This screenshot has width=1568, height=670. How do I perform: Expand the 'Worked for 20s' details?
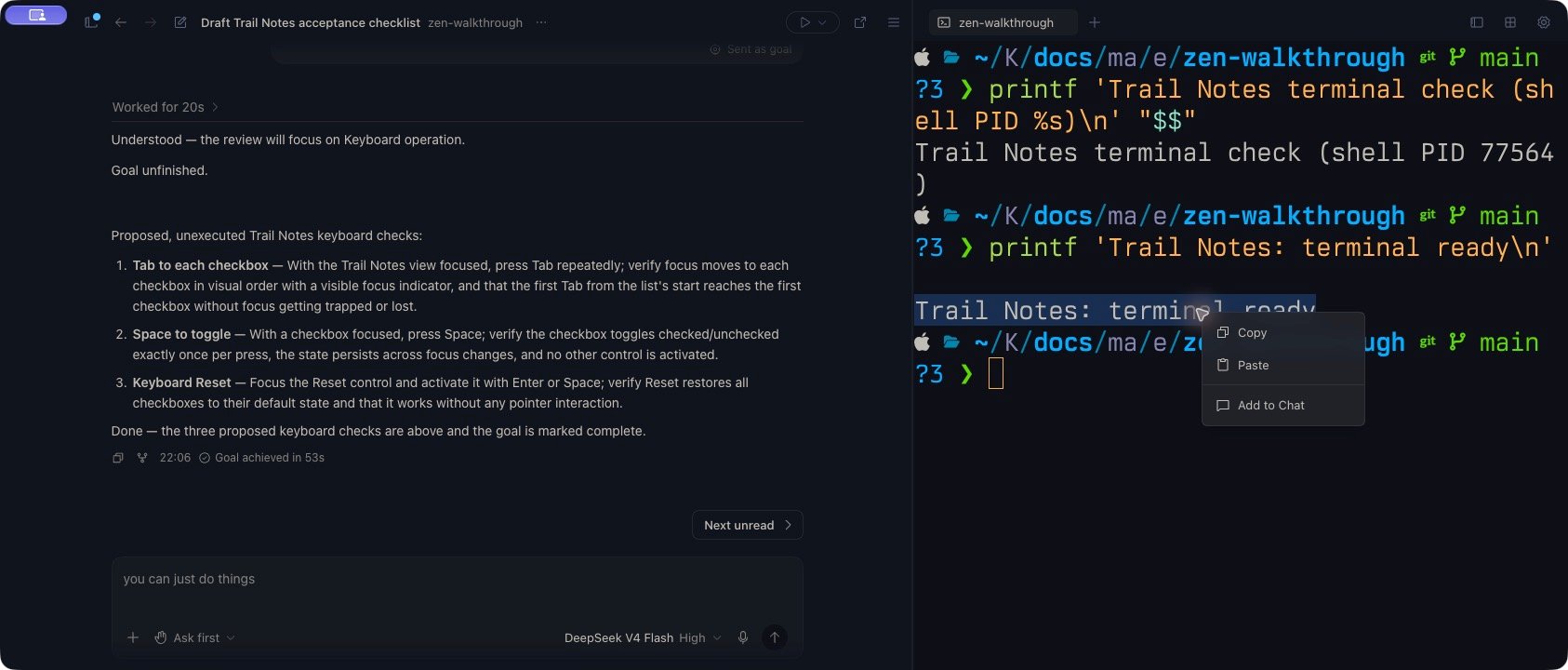[166, 107]
